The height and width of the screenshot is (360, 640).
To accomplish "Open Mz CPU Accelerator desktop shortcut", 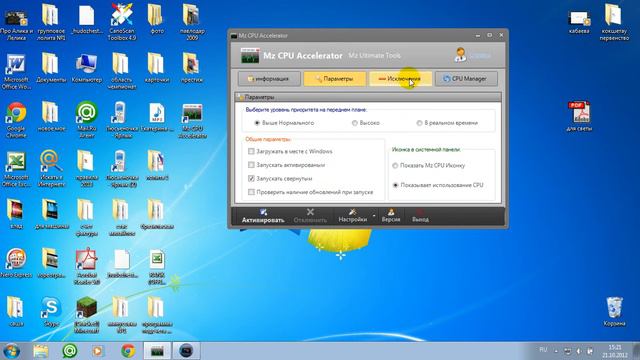I will 192,120.
